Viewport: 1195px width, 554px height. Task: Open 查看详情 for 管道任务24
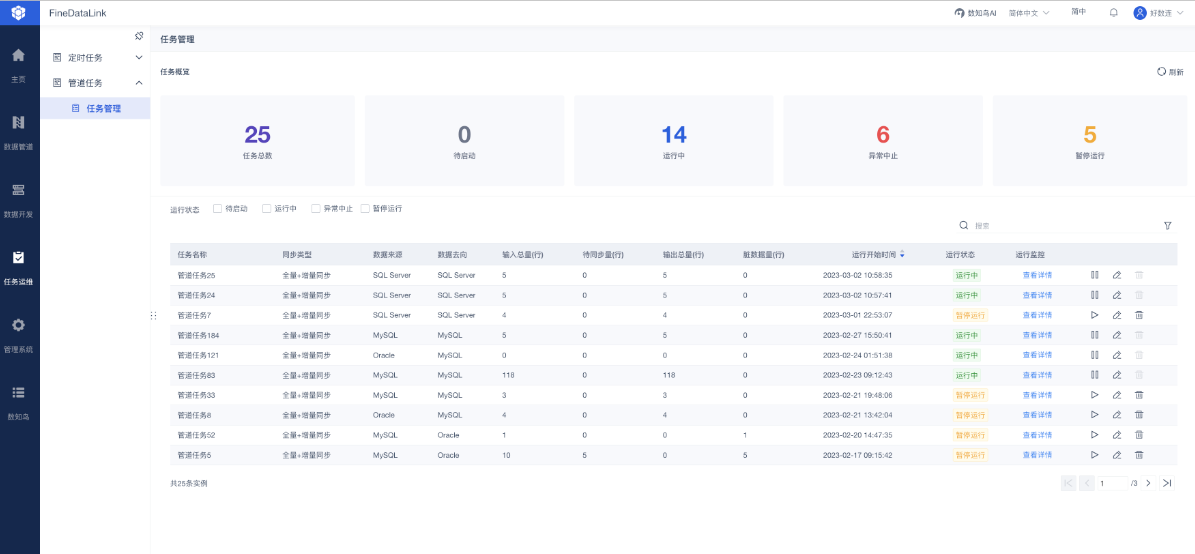pyautogui.click(x=1037, y=295)
